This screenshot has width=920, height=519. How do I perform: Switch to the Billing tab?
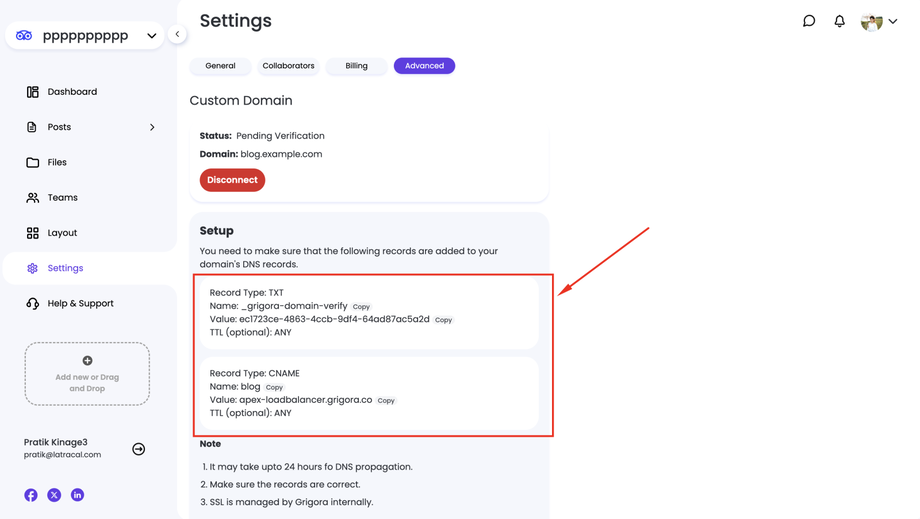(x=356, y=66)
